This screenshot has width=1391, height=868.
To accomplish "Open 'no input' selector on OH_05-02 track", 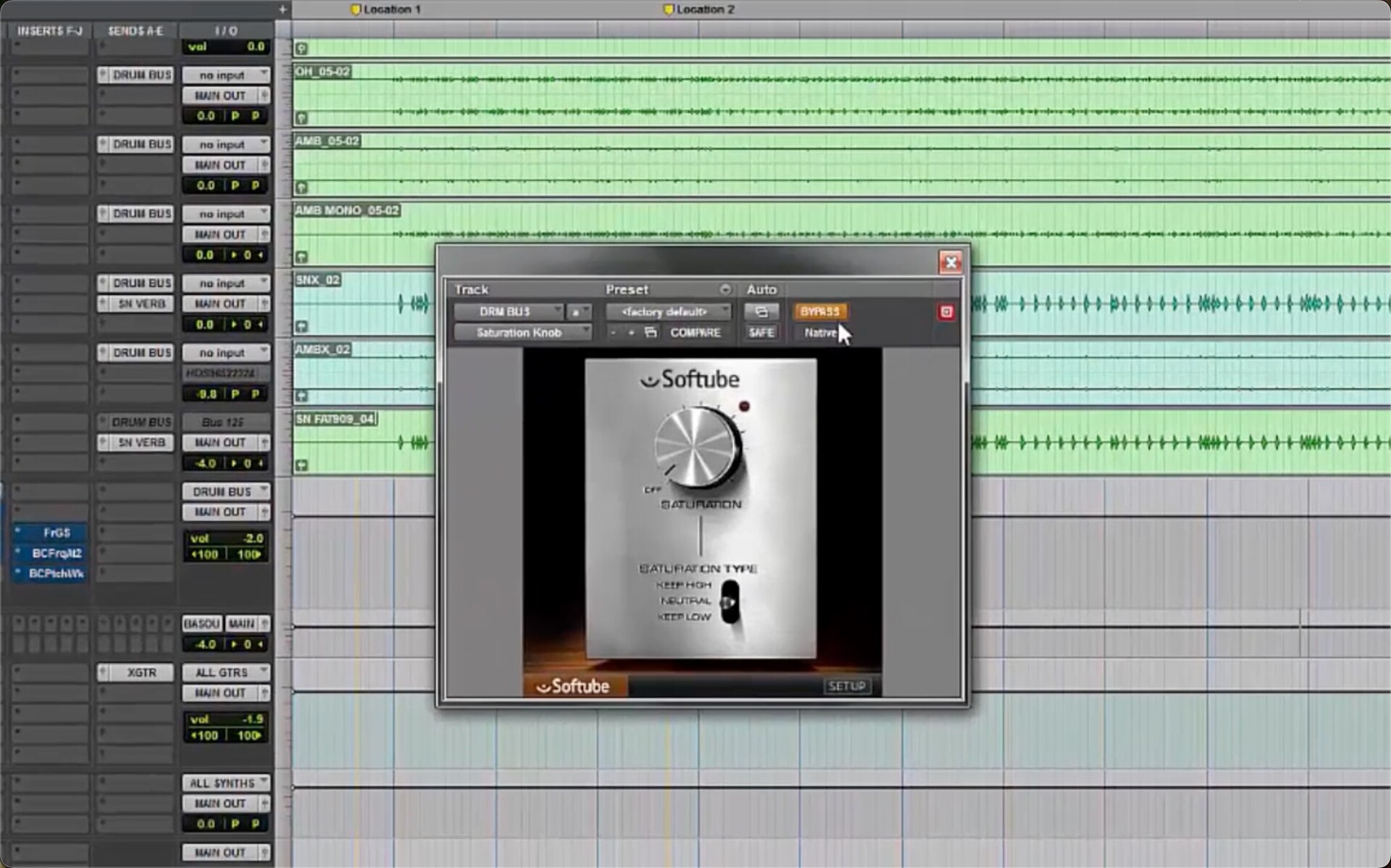I will 226,75.
